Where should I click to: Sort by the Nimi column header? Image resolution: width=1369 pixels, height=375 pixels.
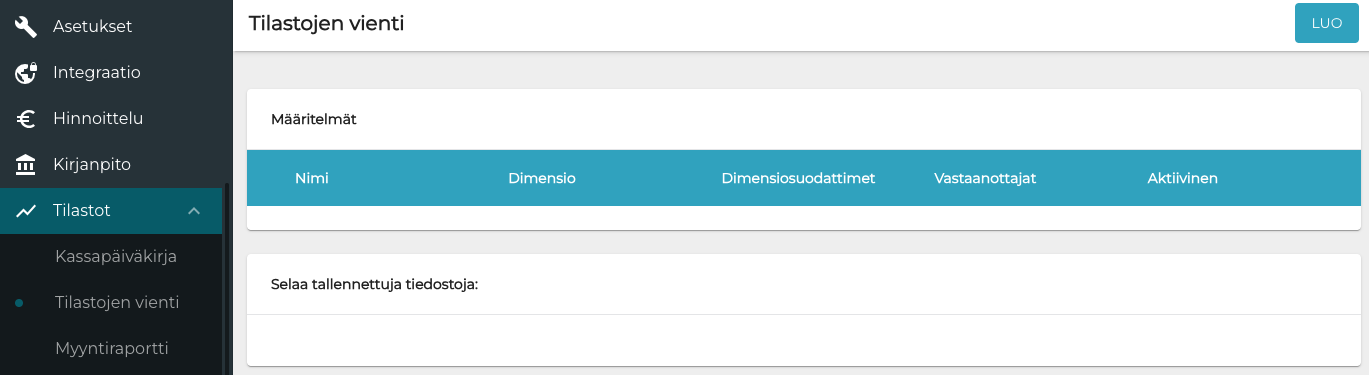312,178
